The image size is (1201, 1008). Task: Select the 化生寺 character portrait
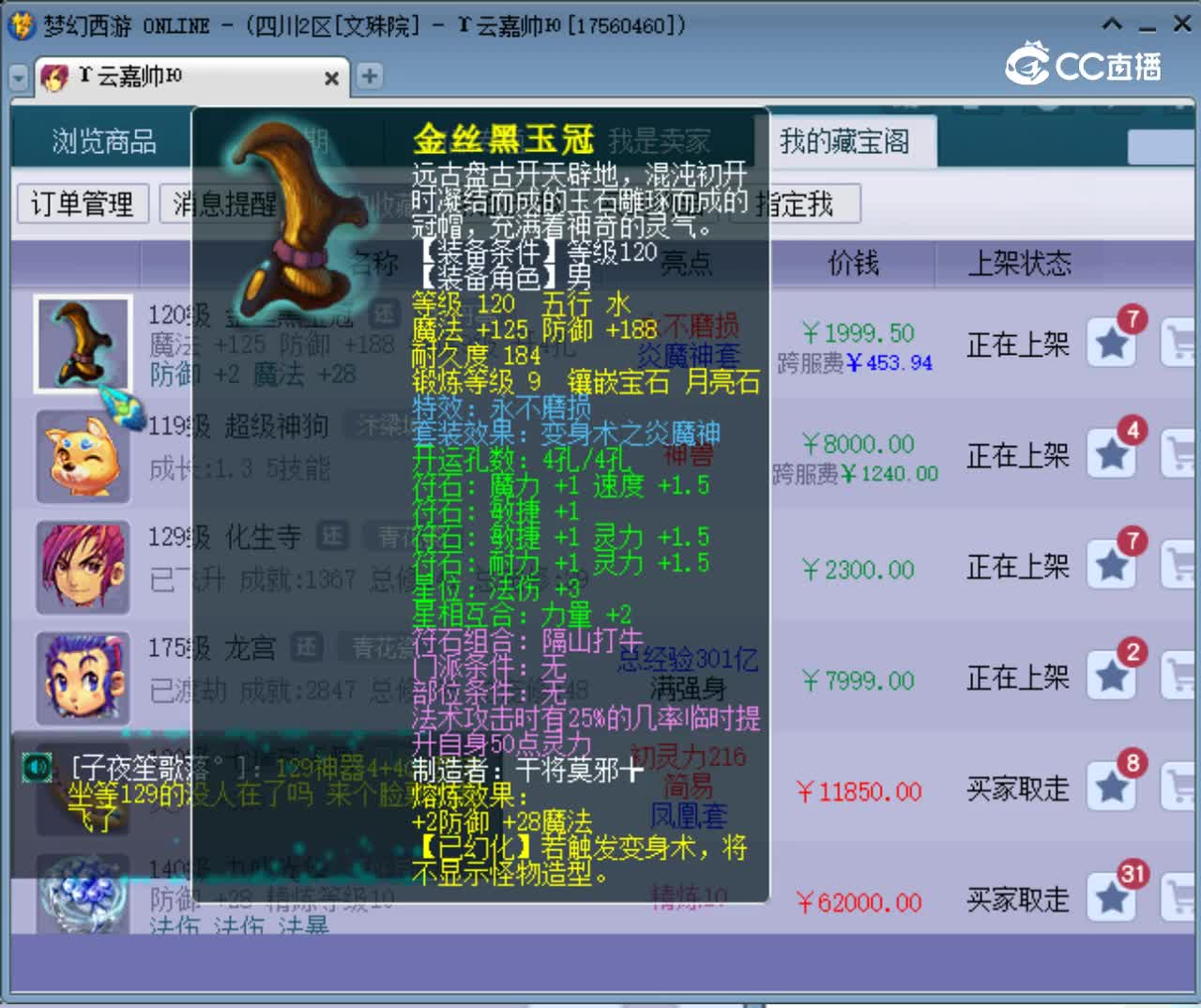tap(83, 567)
